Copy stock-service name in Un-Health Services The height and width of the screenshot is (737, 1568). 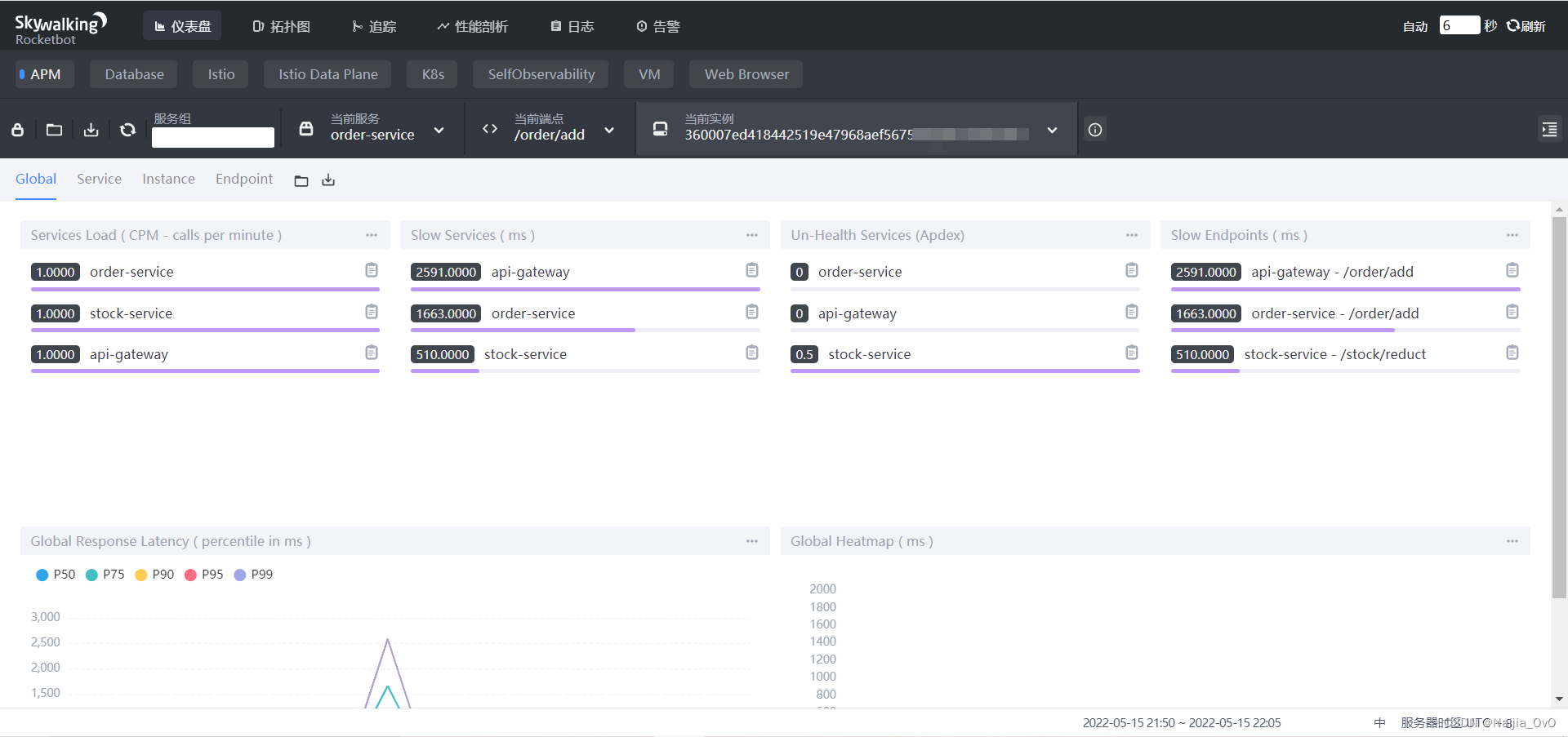click(x=1132, y=353)
